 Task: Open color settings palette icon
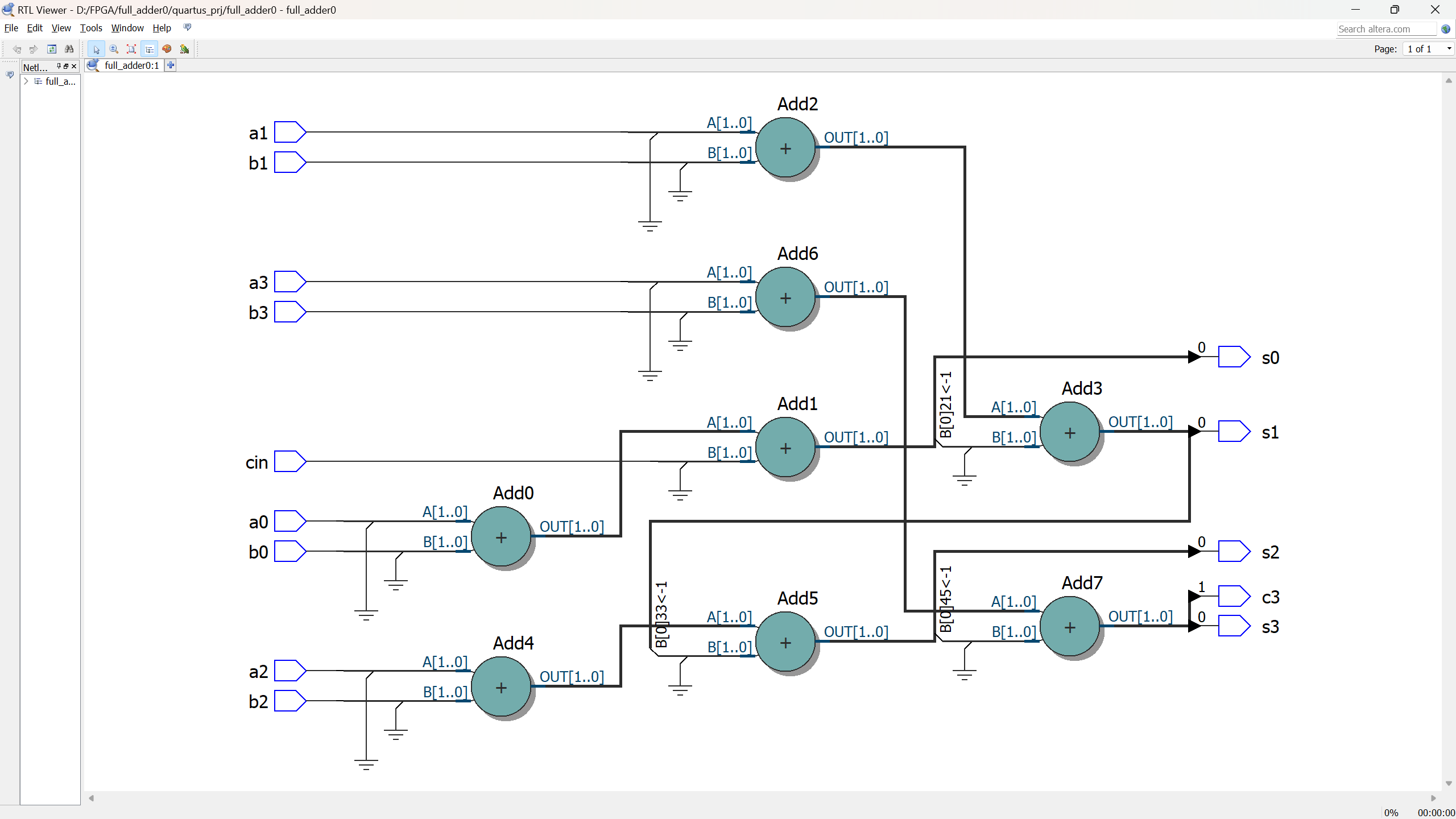(167, 49)
